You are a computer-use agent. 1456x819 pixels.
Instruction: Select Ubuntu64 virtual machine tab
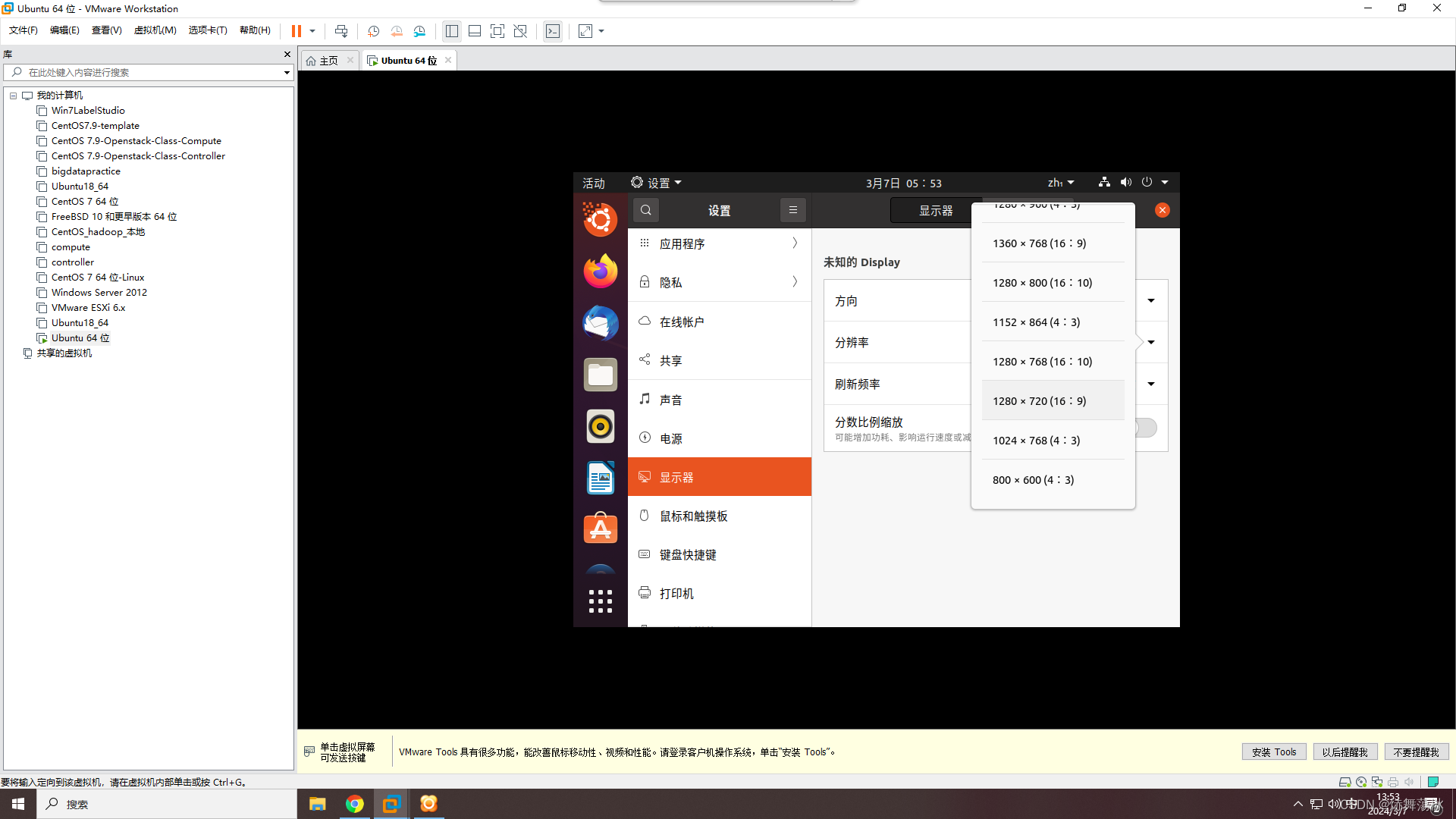click(405, 60)
